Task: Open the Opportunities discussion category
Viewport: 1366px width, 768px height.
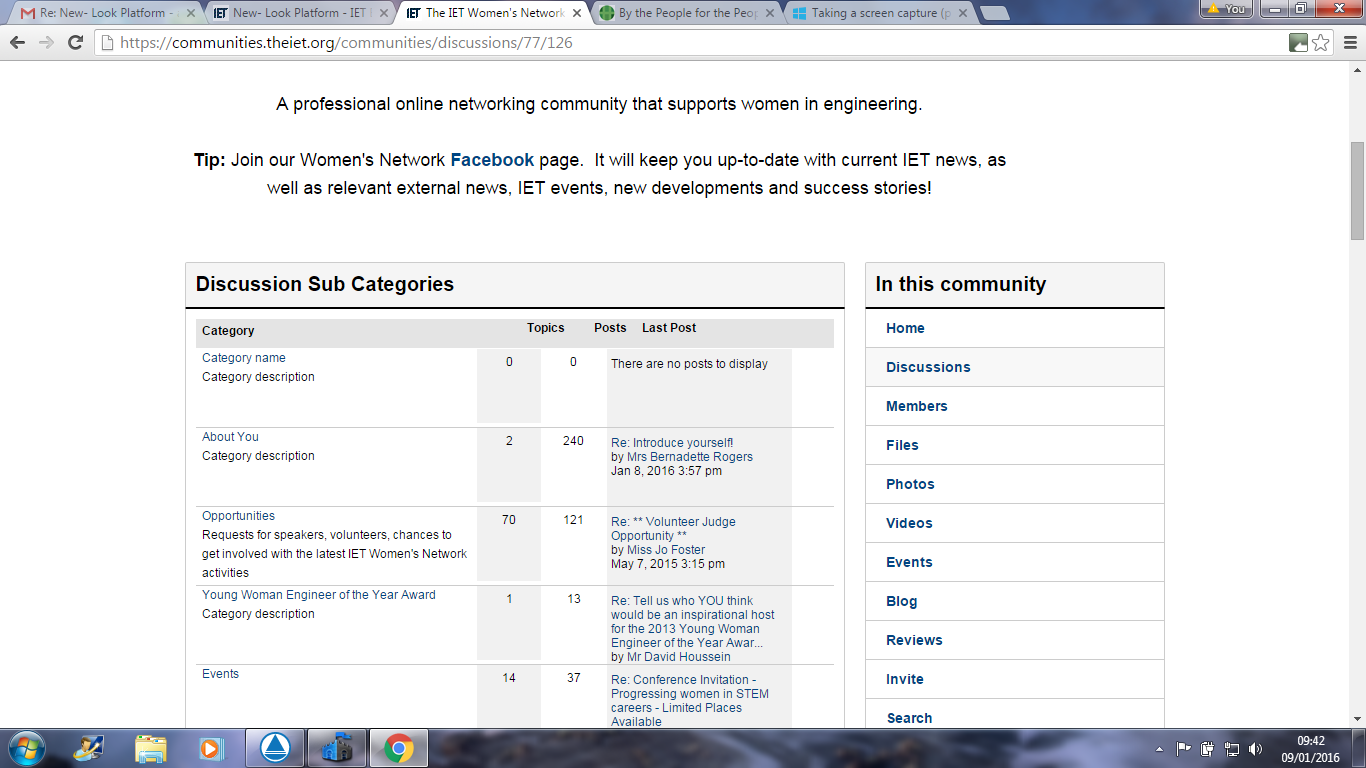Action: (x=238, y=516)
